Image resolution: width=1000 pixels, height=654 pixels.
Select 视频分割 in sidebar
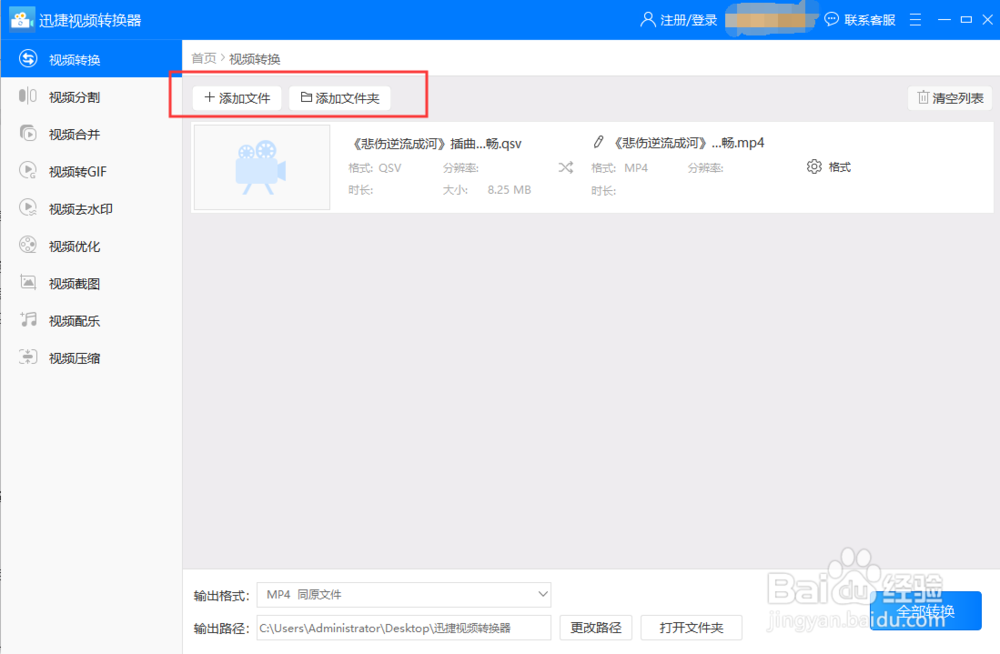click(91, 97)
